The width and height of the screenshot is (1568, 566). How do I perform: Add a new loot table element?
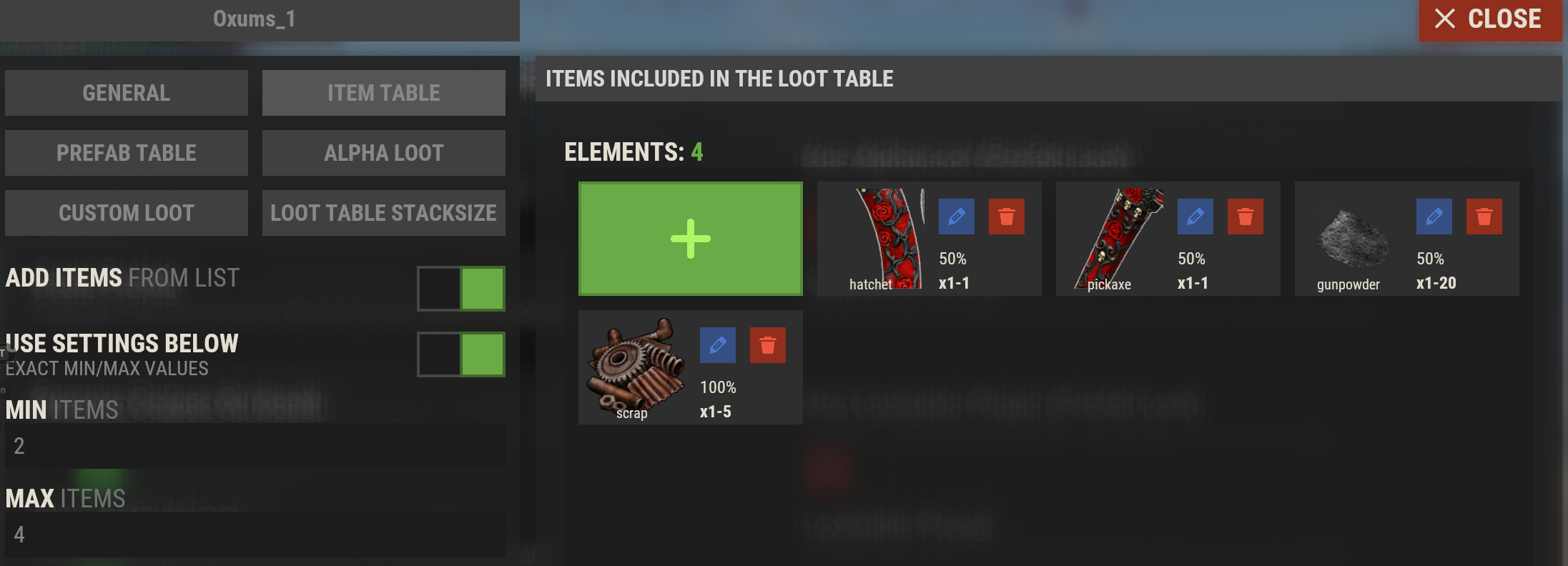[x=691, y=239]
